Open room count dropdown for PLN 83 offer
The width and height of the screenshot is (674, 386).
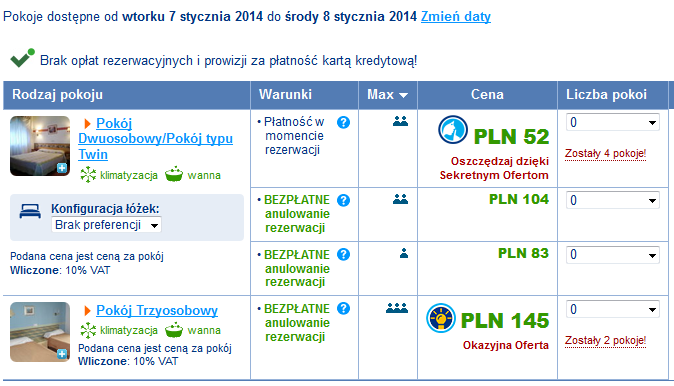click(613, 254)
